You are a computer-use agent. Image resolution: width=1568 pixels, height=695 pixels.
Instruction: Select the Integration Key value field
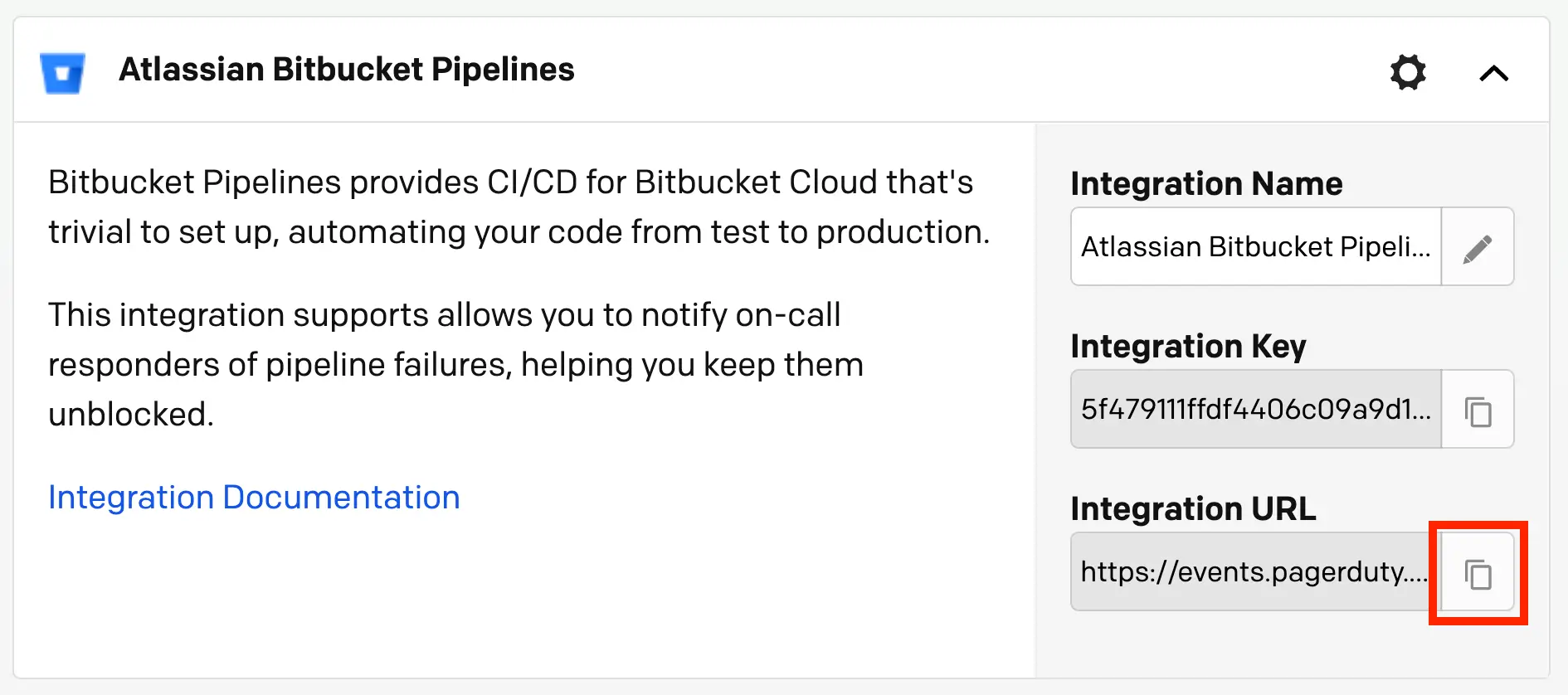[1255, 410]
